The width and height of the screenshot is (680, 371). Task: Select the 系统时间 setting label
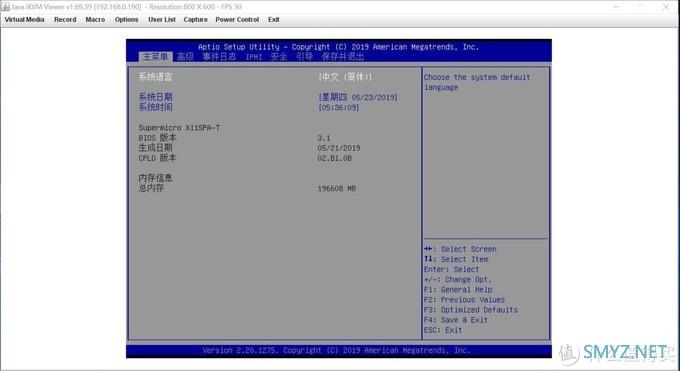[155, 107]
